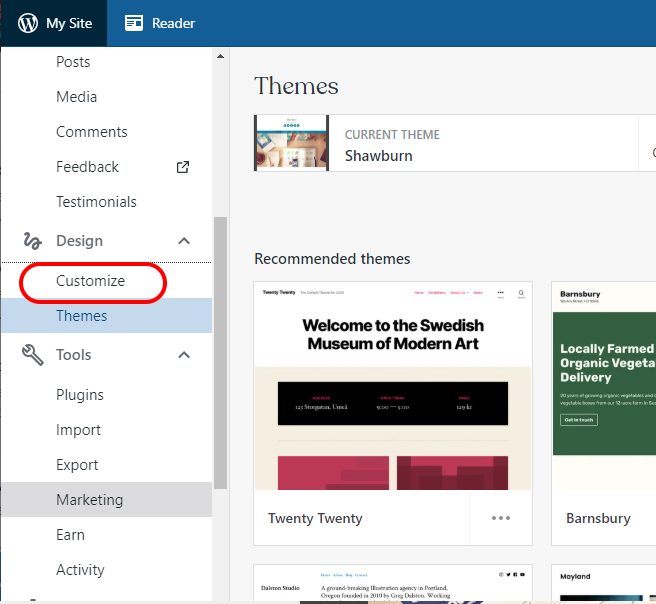Go to Posts in sidebar
The height and width of the screenshot is (604, 656).
[x=73, y=62]
